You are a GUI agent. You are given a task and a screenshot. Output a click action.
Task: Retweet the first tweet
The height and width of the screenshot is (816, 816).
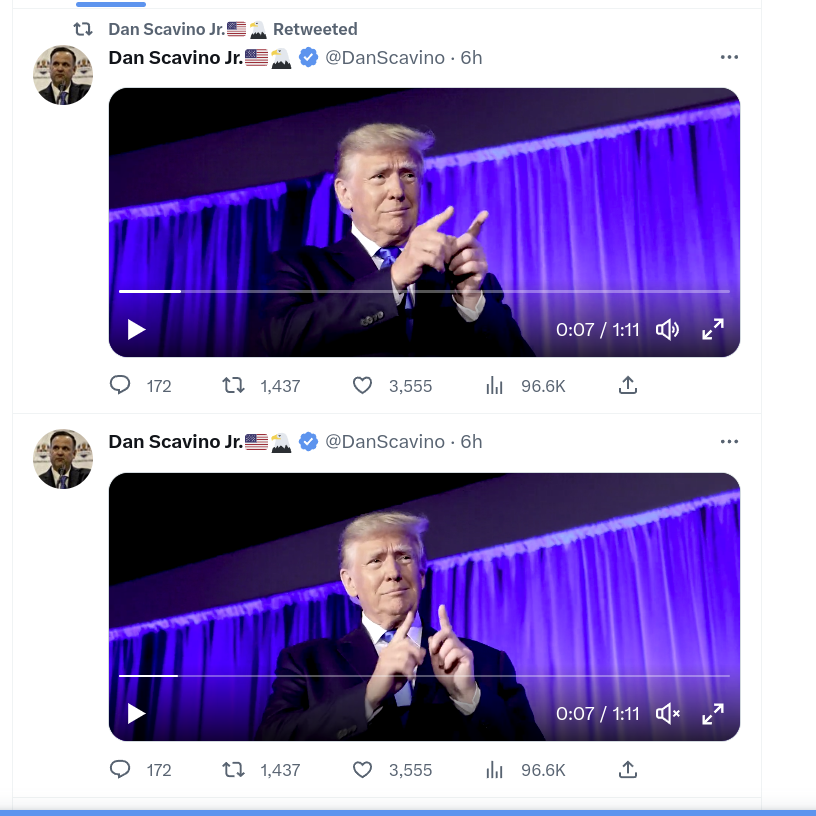(x=233, y=386)
